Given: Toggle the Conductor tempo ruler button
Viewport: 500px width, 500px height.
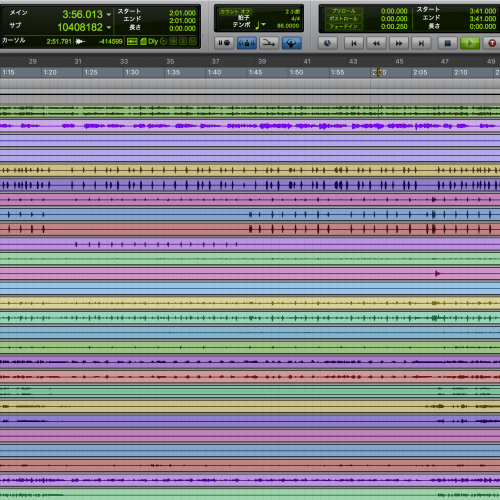Looking at the screenshot, I should (x=291, y=43).
